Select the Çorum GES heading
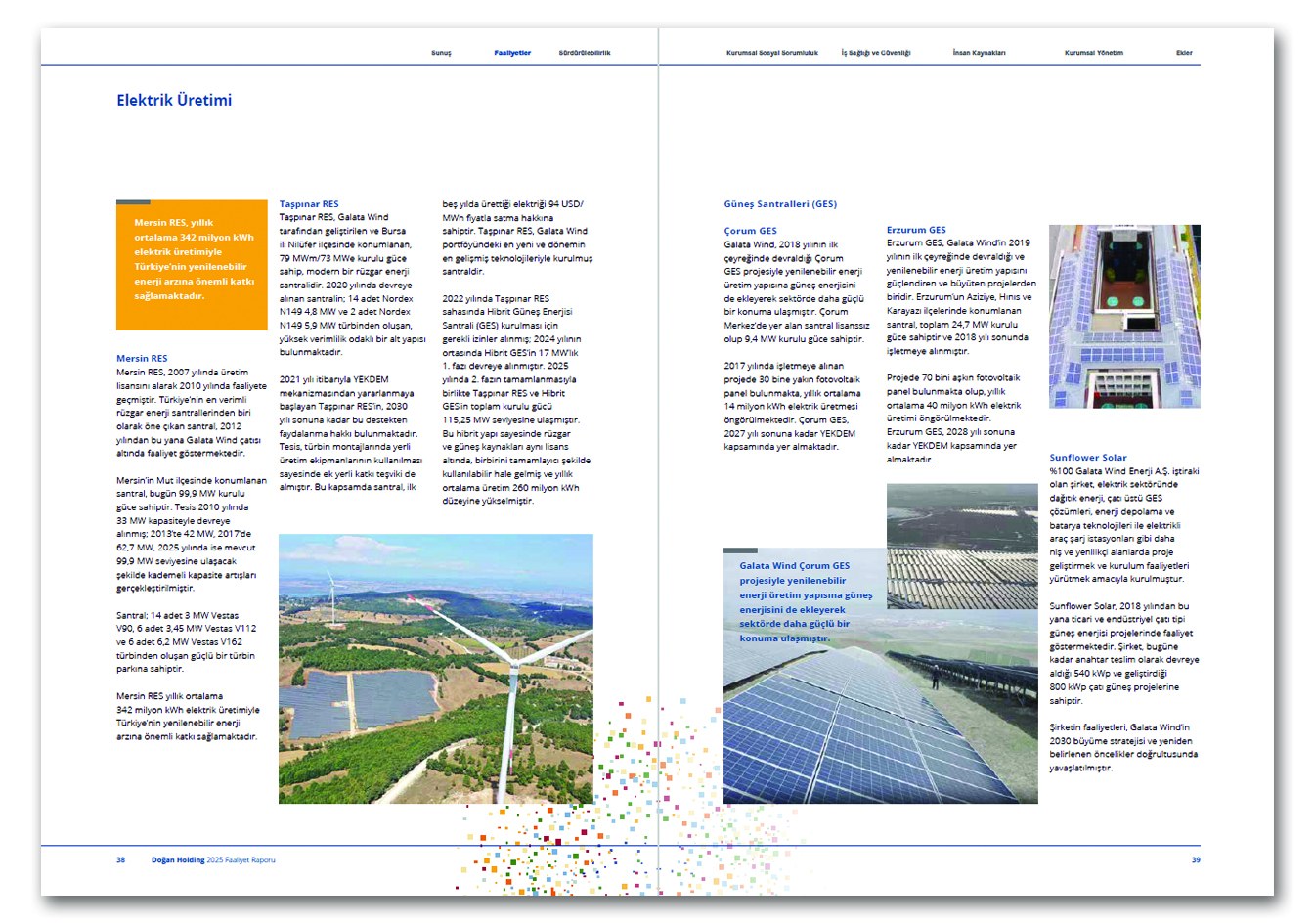Image resolution: width=1314 pixels, height=924 pixels. coord(750,231)
